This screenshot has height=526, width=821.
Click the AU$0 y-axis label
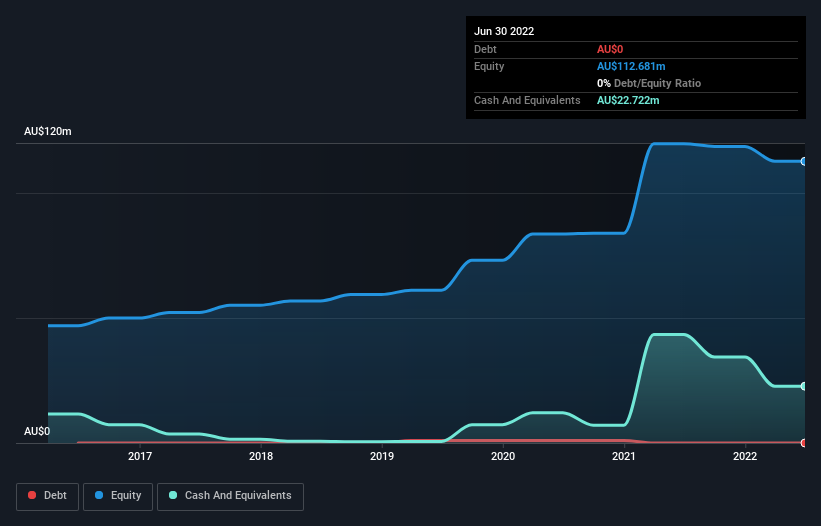pos(37,431)
